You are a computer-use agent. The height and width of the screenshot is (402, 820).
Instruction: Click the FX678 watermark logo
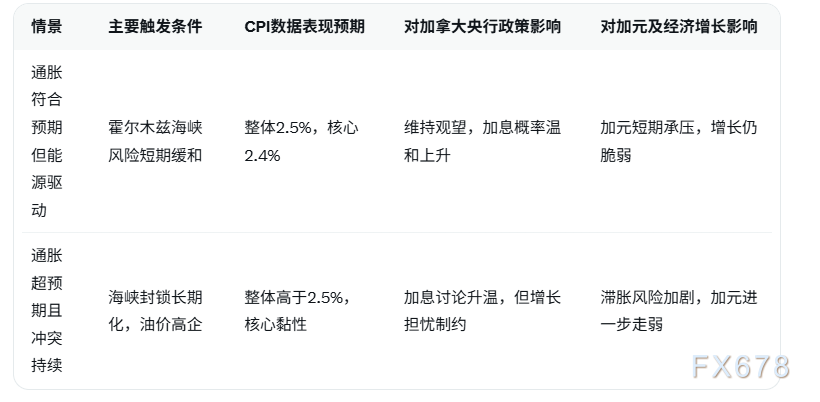click(x=740, y=366)
